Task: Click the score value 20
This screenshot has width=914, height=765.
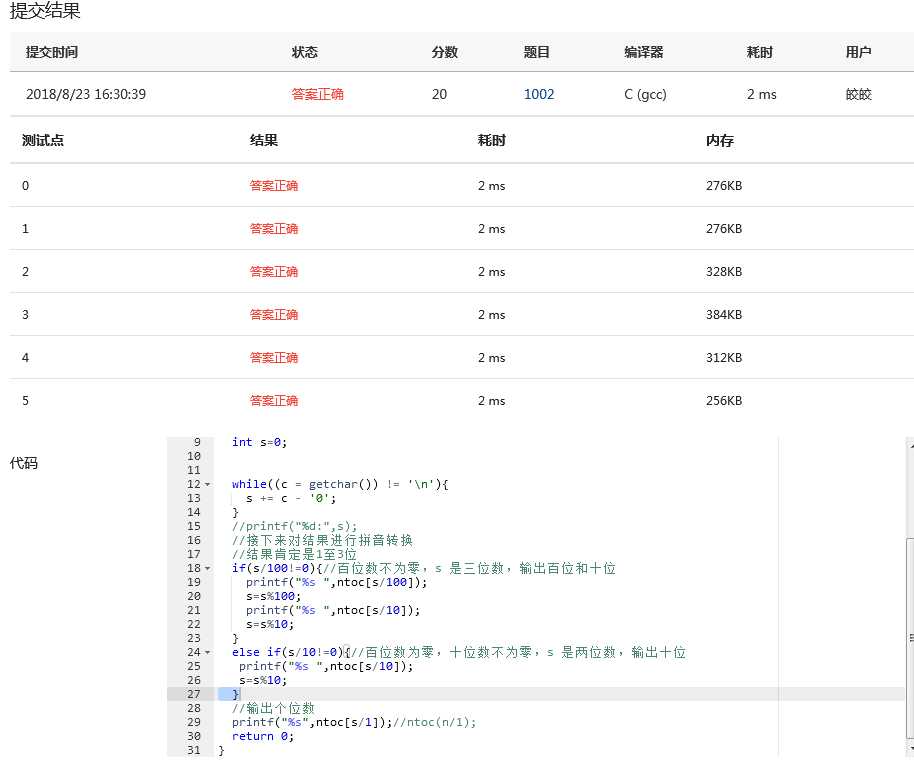Action: point(440,94)
